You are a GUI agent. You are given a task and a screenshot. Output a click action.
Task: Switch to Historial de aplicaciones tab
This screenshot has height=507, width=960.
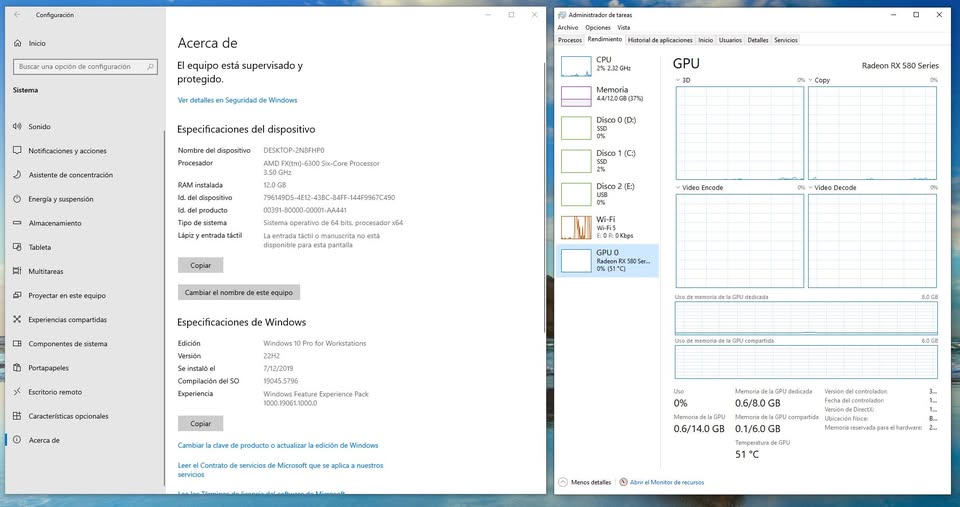point(660,40)
